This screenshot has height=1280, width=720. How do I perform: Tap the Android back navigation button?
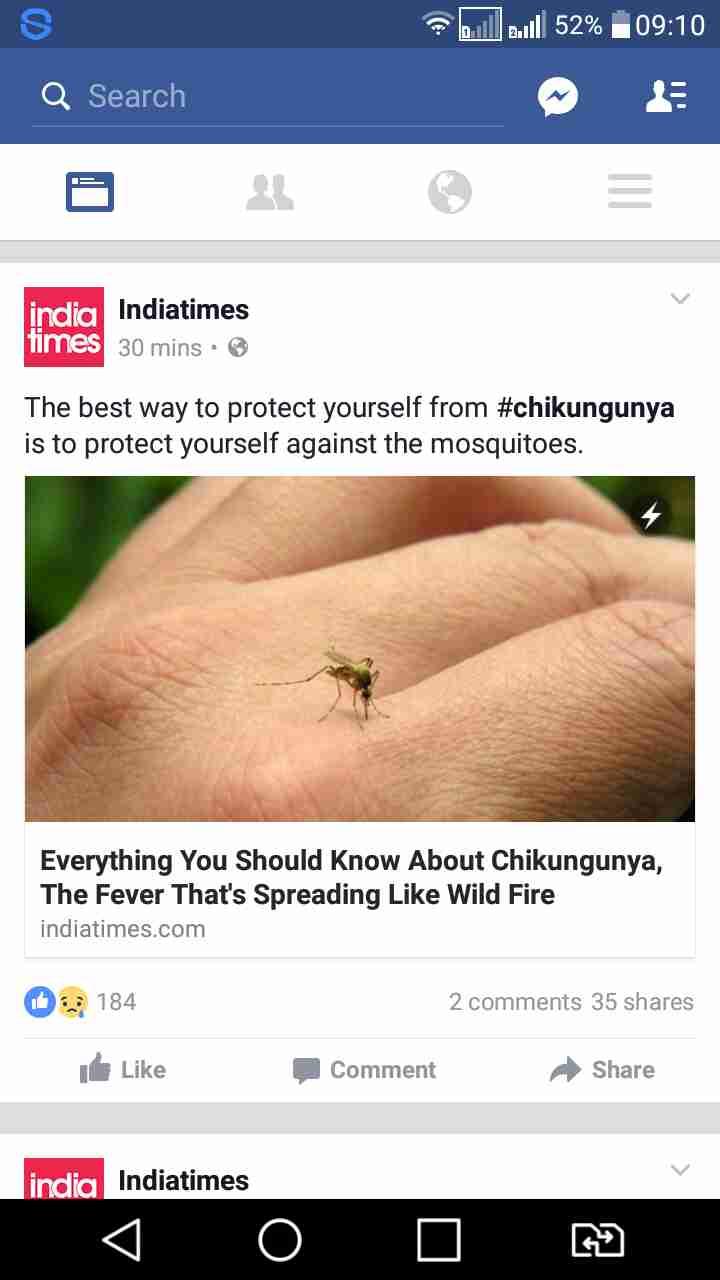[x=121, y=1240]
